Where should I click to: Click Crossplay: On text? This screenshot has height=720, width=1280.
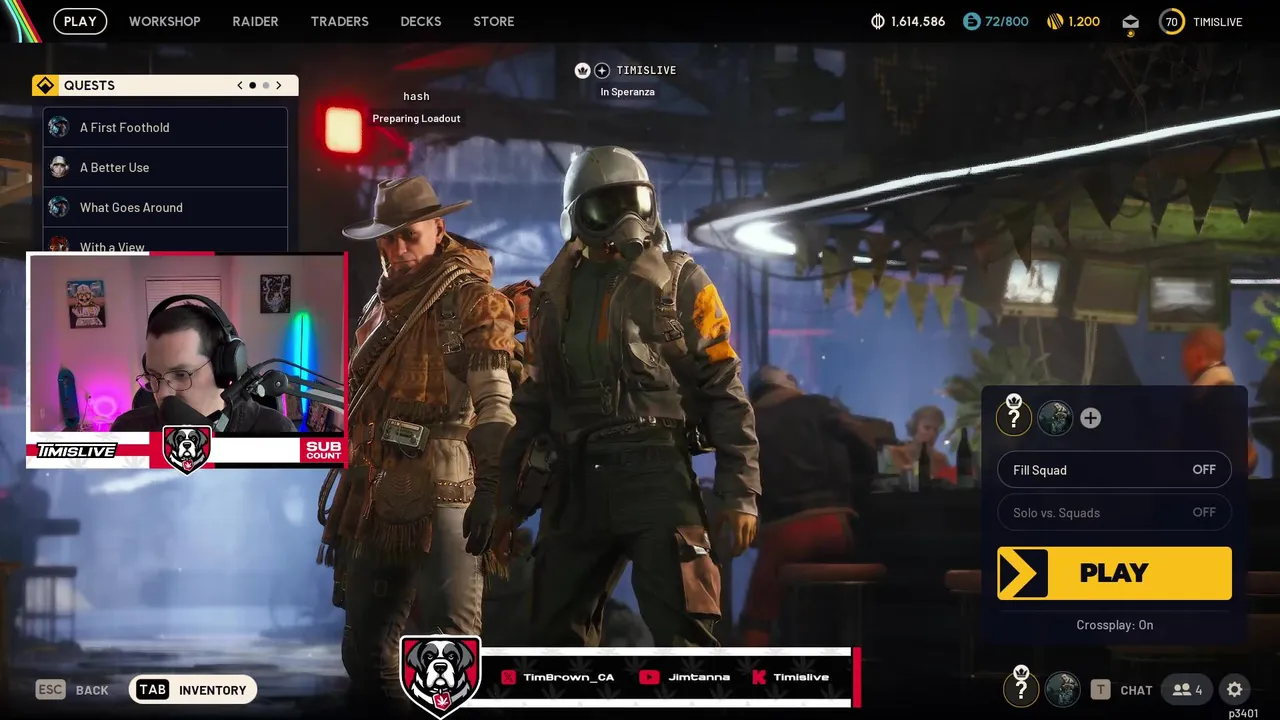[x=1114, y=625]
